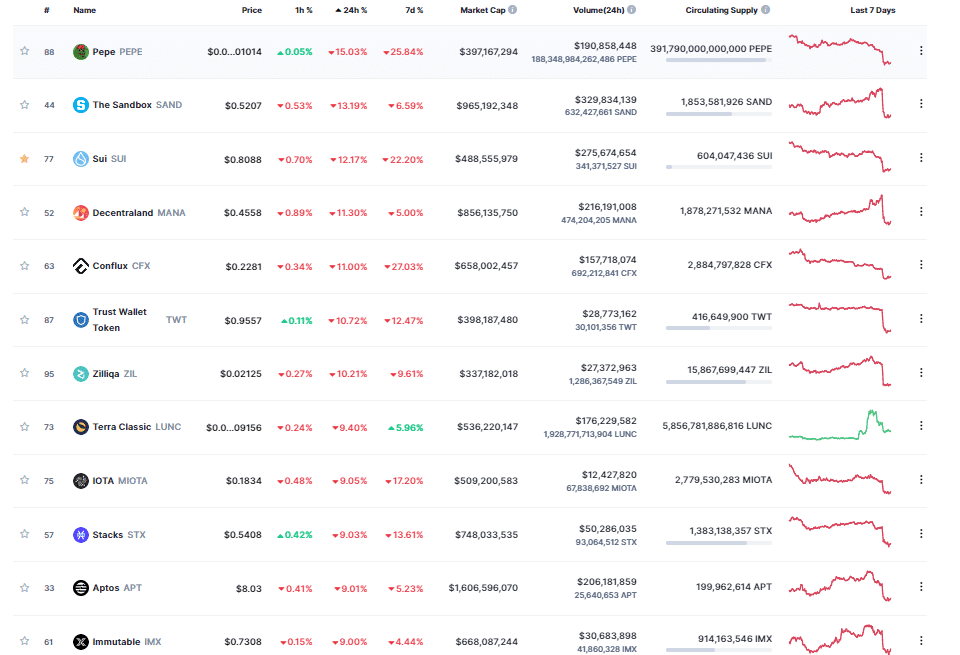Open more options menu for IOTA row
This screenshot has height=655, width=960.
pos(921,480)
